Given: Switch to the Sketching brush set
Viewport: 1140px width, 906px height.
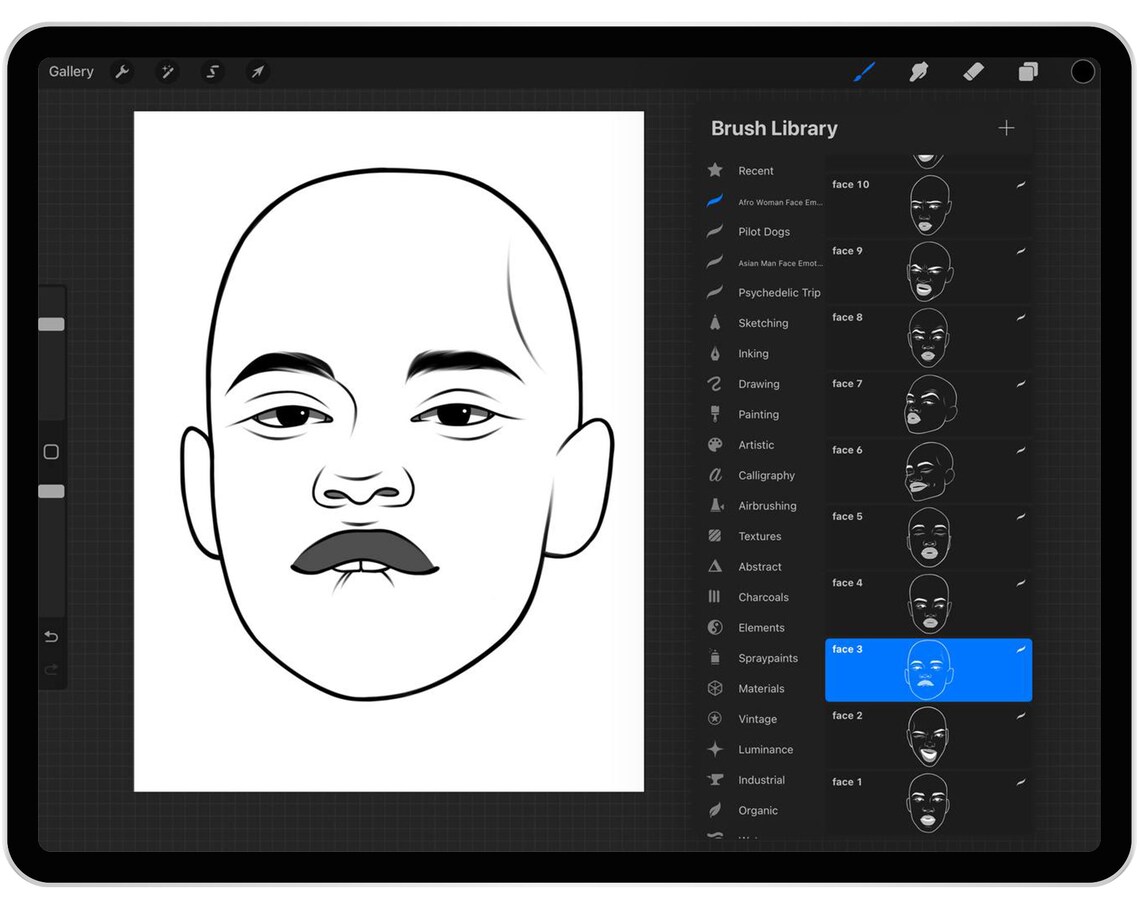Looking at the screenshot, I should point(763,322).
